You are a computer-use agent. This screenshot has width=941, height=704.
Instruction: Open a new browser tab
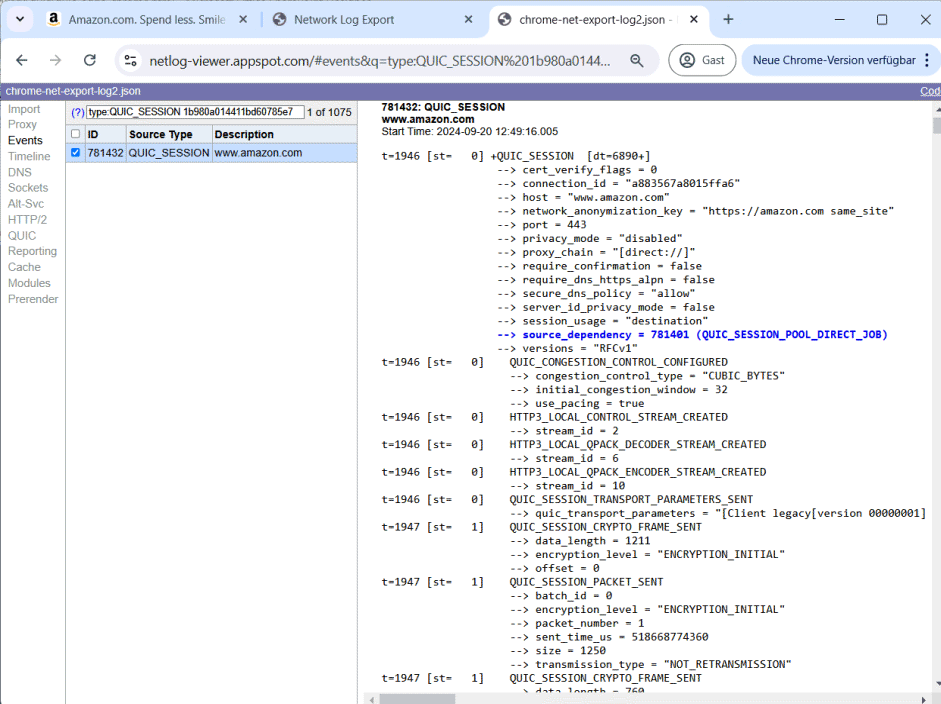click(728, 20)
